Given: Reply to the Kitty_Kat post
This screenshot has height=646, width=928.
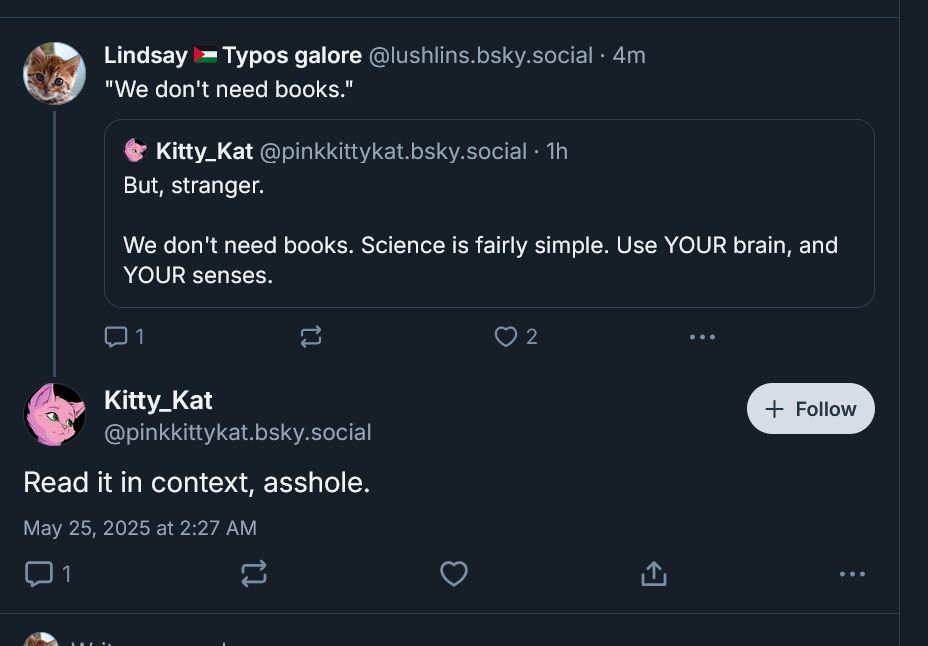Looking at the screenshot, I should 40,573.
